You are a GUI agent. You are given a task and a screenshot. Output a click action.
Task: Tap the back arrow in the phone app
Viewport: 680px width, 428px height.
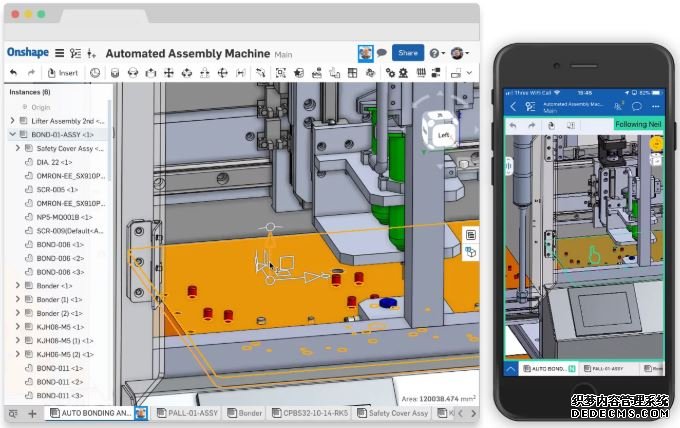pos(513,106)
